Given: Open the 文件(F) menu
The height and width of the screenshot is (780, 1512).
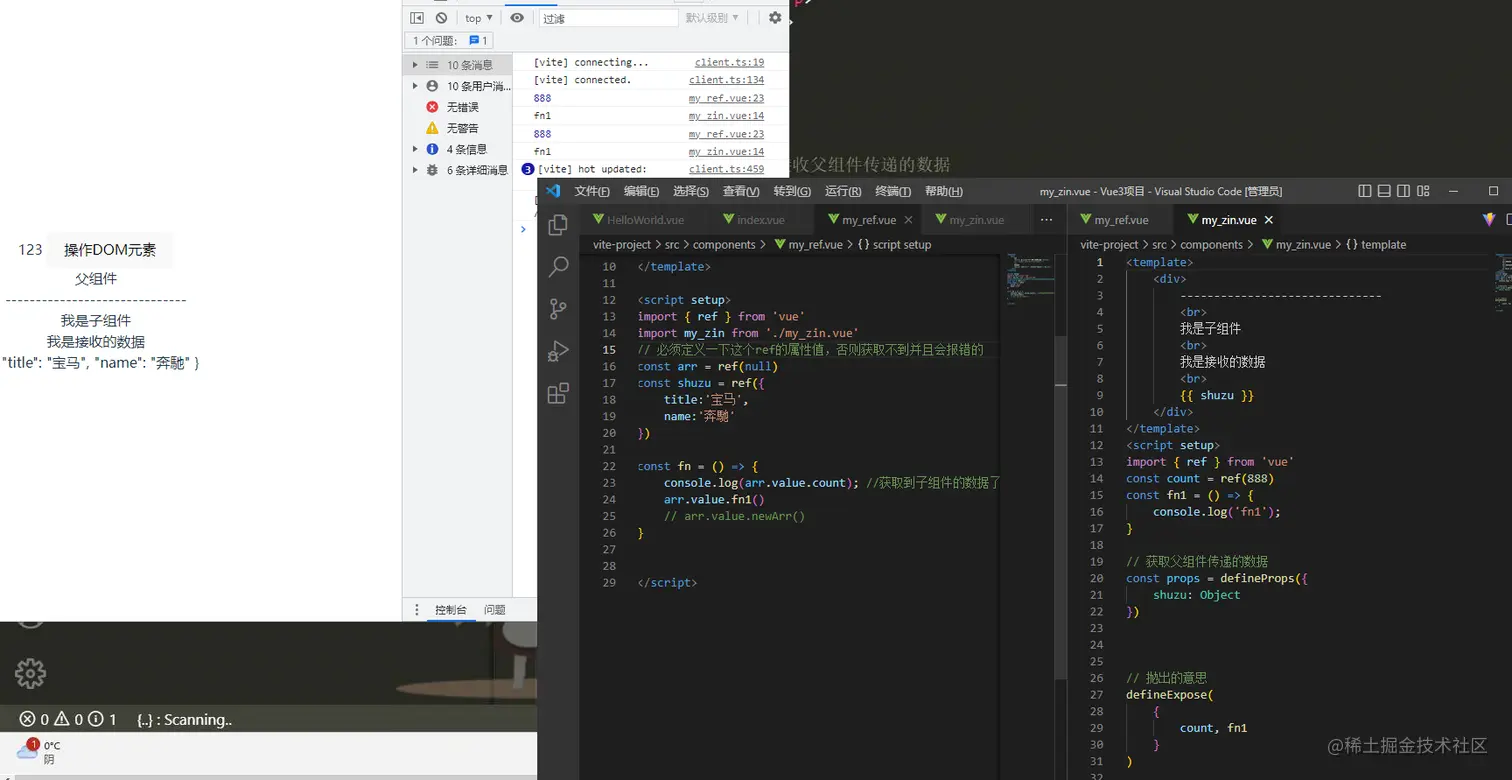Looking at the screenshot, I should 592,191.
